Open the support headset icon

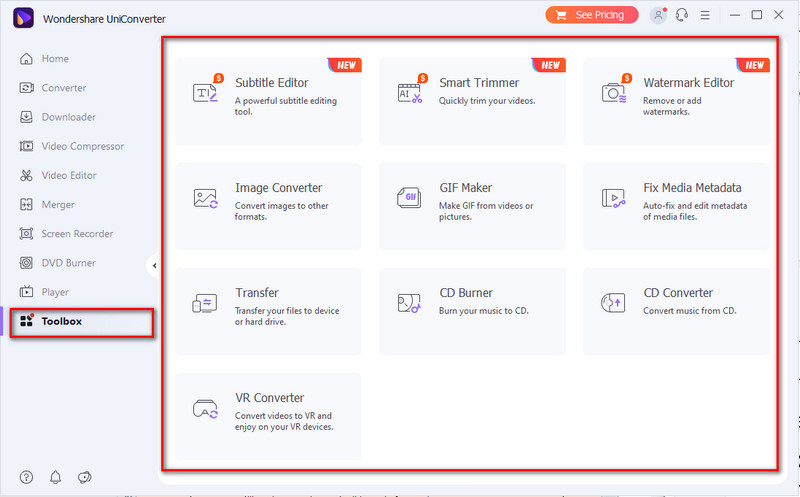click(682, 15)
